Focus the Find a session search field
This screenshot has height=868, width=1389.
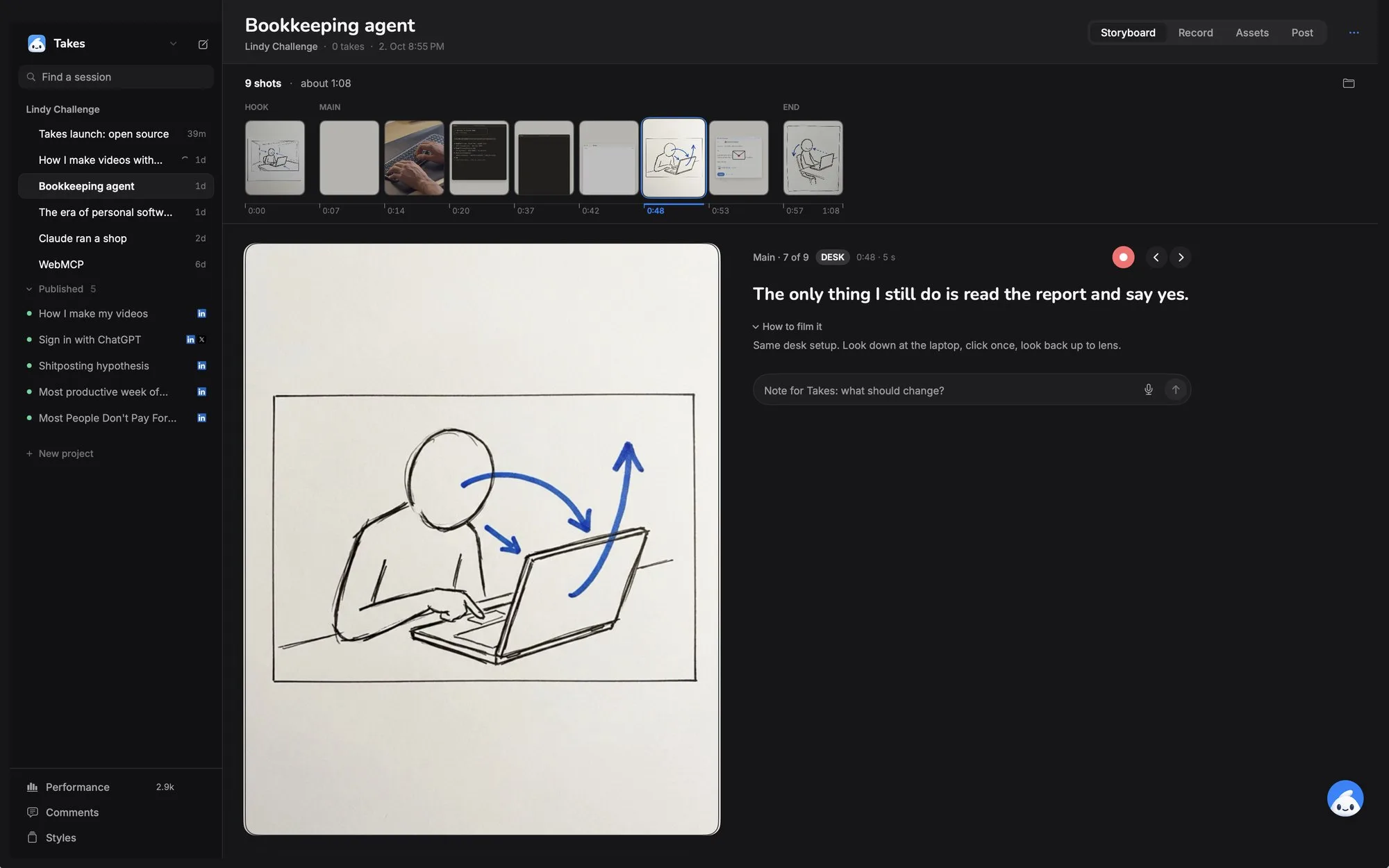tap(116, 77)
